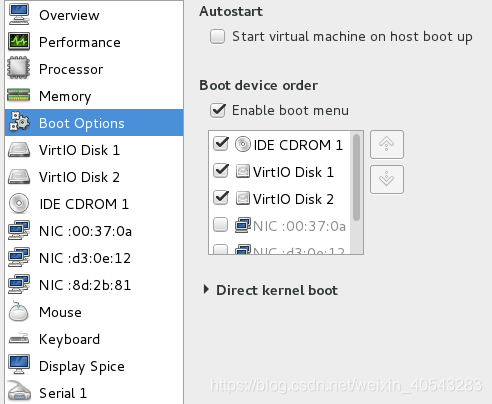Toggle the Enable boot menu checkbox
Screen dimensions: 492x404
click(218, 110)
